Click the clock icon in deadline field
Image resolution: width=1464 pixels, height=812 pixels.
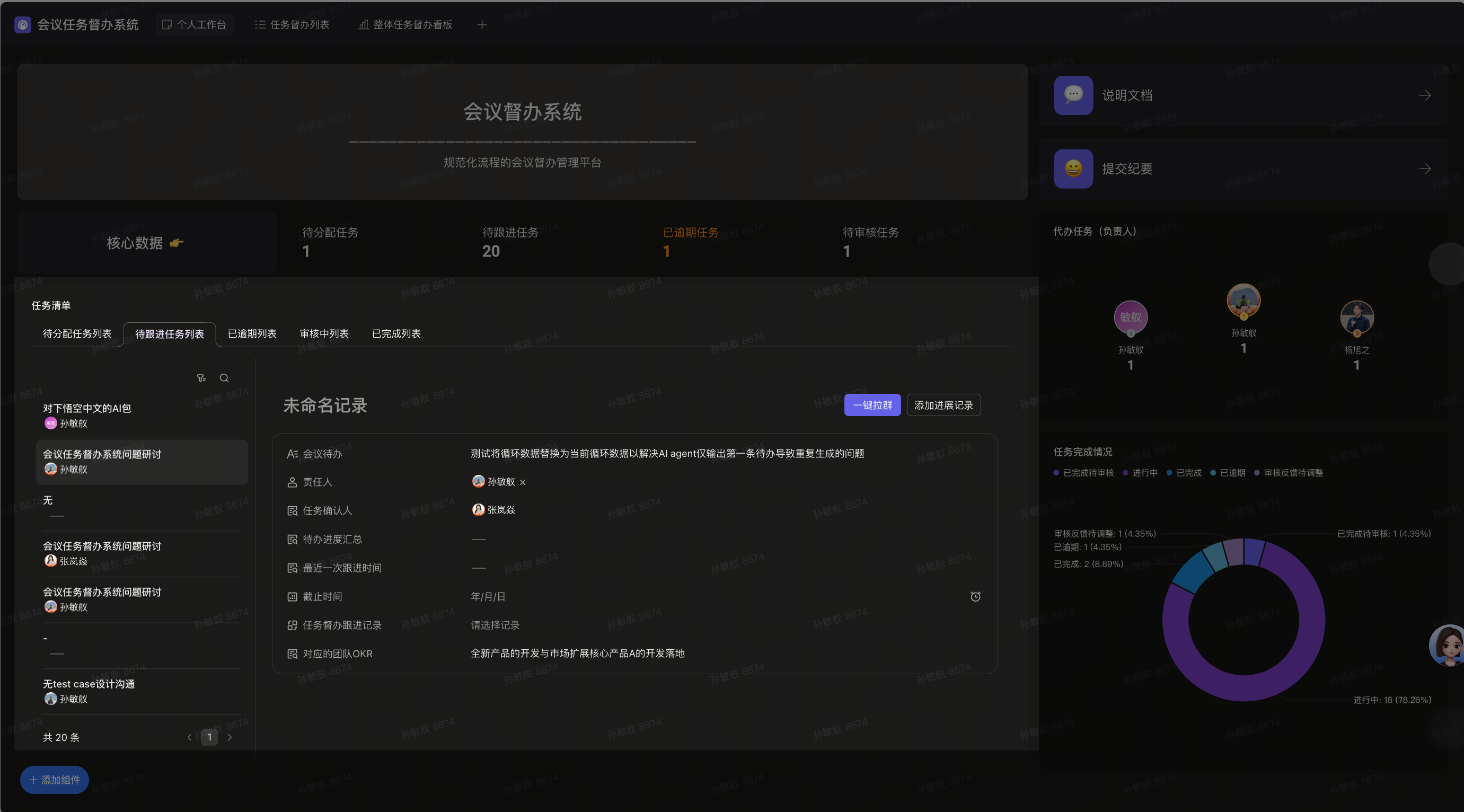pos(975,597)
